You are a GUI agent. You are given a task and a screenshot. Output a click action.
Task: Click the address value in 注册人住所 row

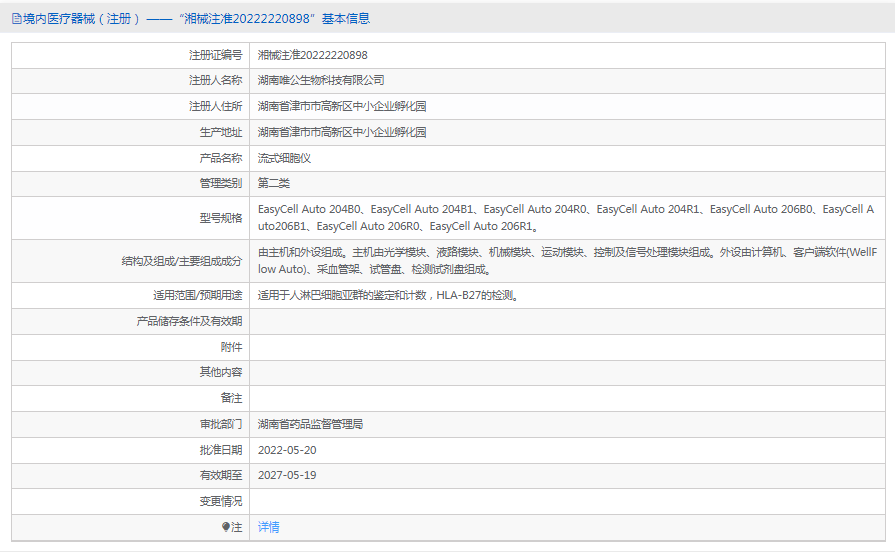342,106
